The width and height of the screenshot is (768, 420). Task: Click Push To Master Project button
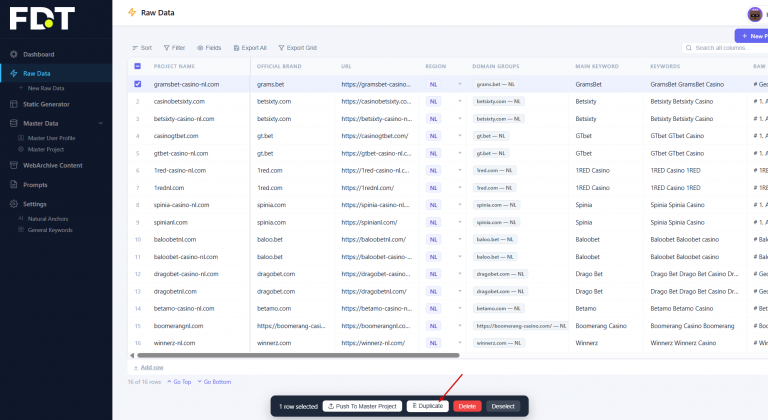click(362, 406)
